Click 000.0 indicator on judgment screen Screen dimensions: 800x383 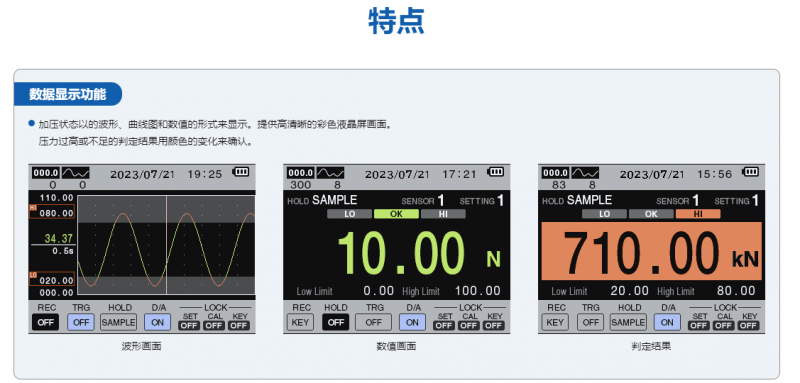point(555,173)
